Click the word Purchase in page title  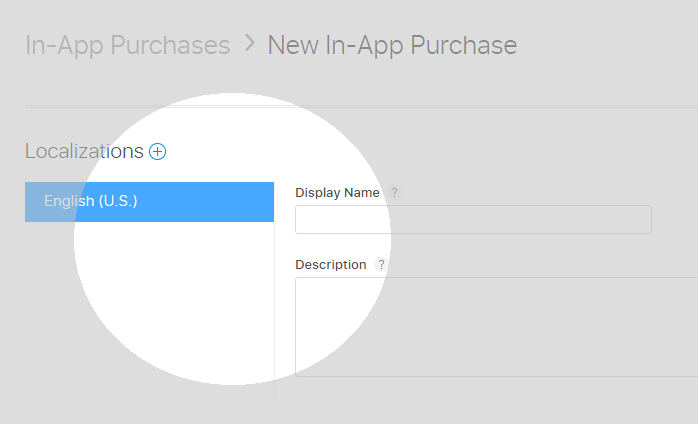468,45
